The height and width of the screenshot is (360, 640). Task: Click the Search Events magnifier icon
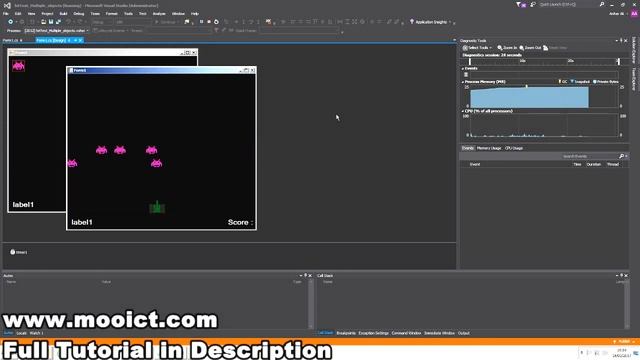point(621,156)
